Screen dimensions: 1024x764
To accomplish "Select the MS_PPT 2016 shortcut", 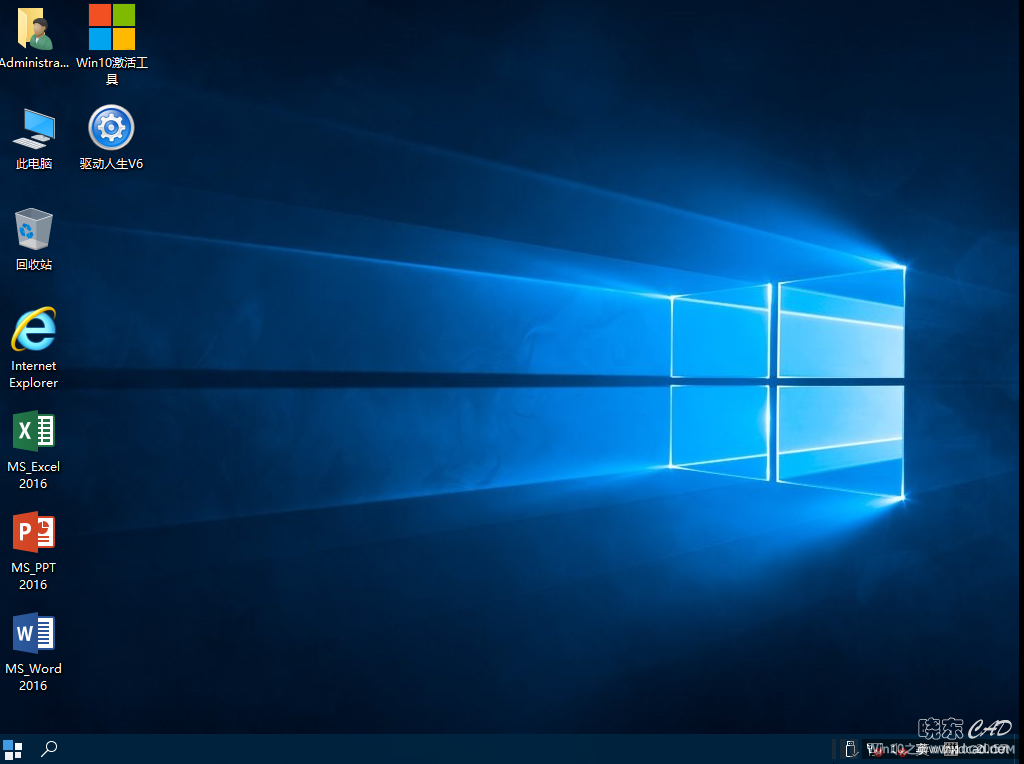I will coord(34,550).
